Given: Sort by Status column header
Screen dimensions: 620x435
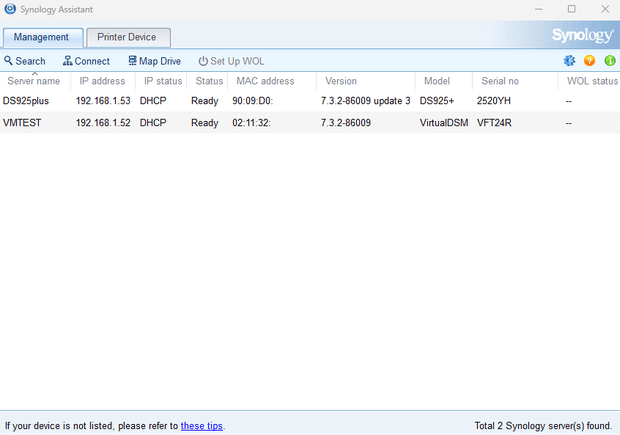Looking at the screenshot, I should pyautogui.click(x=209, y=81).
